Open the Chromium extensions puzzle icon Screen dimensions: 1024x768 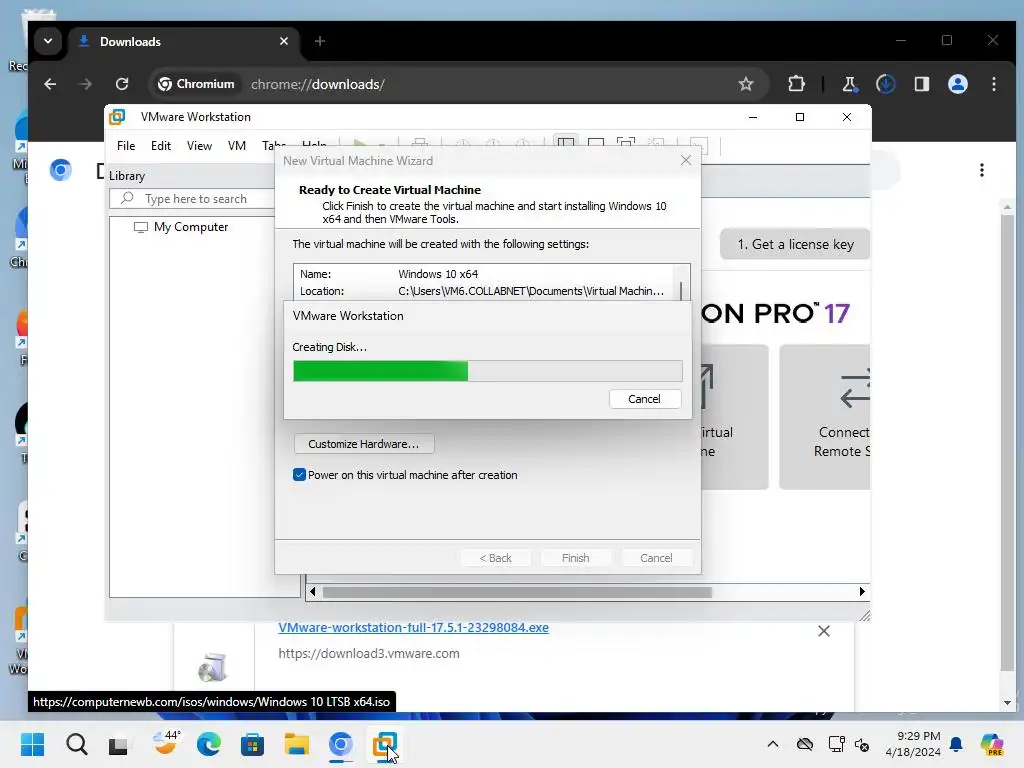click(x=796, y=84)
